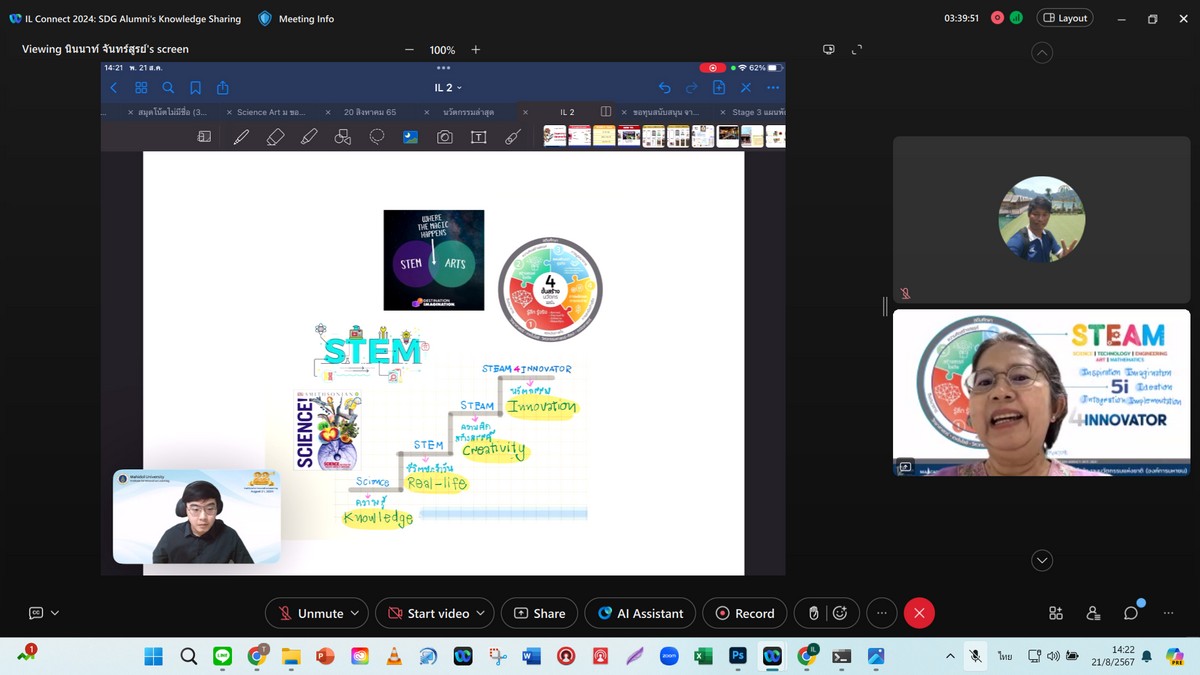The image size is (1200, 675).
Task: Open the Participants panel
Action: pos(1093,613)
